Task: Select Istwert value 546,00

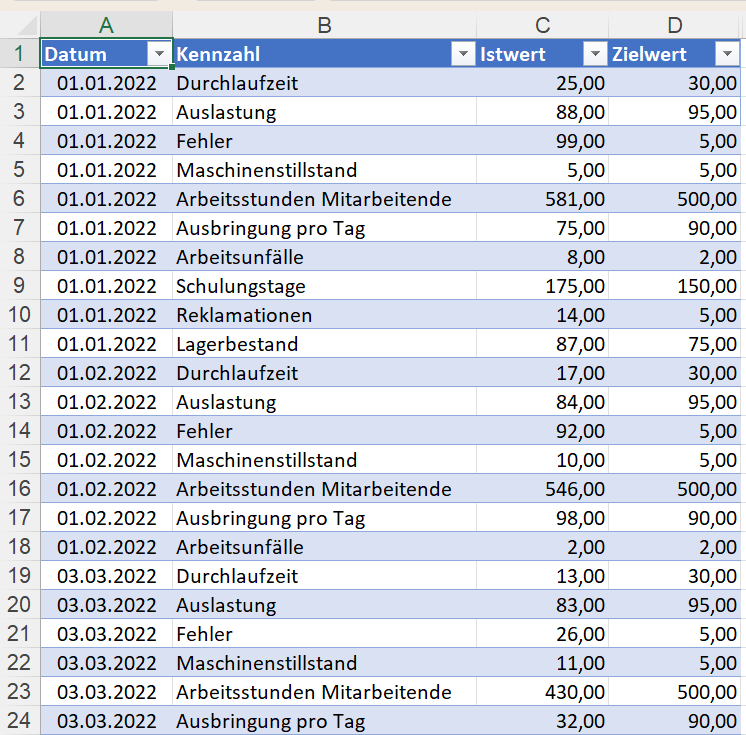Action: pos(542,489)
